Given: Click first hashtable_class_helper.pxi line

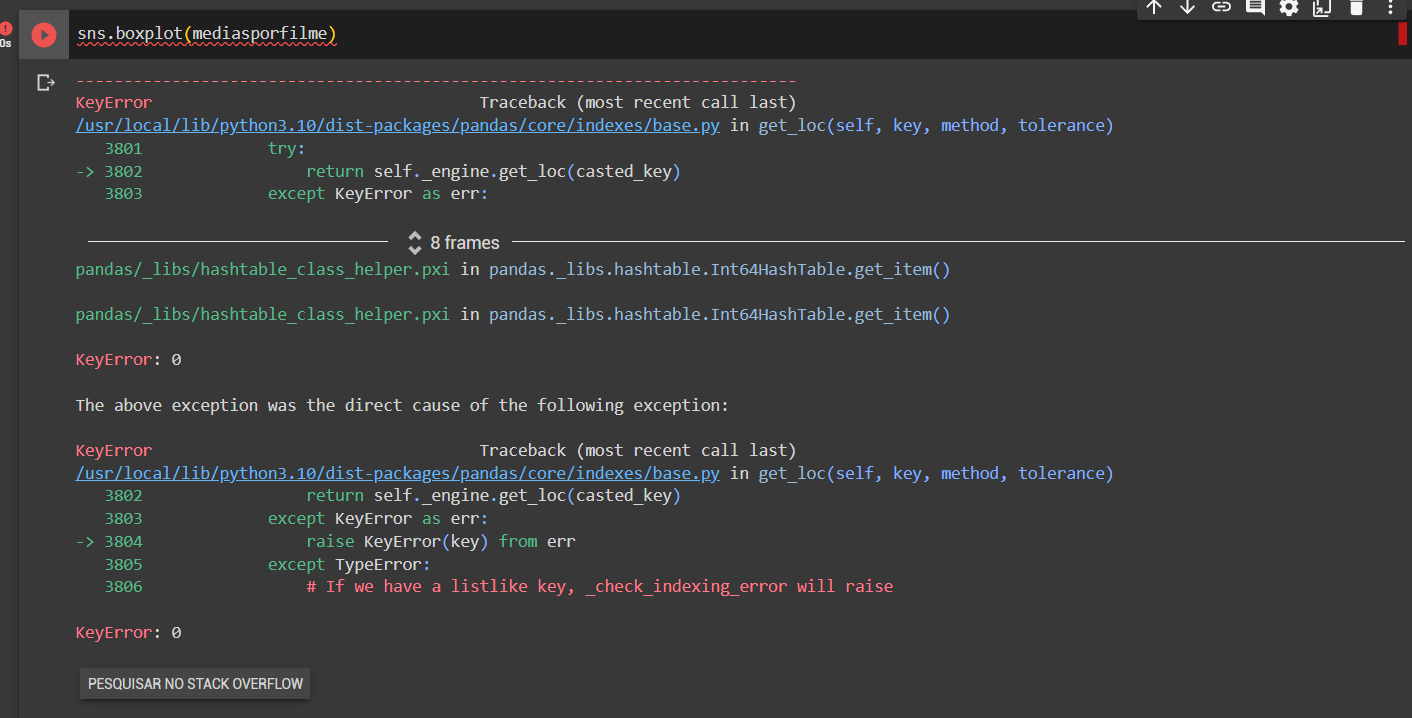Looking at the screenshot, I should [x=513, y=269].
